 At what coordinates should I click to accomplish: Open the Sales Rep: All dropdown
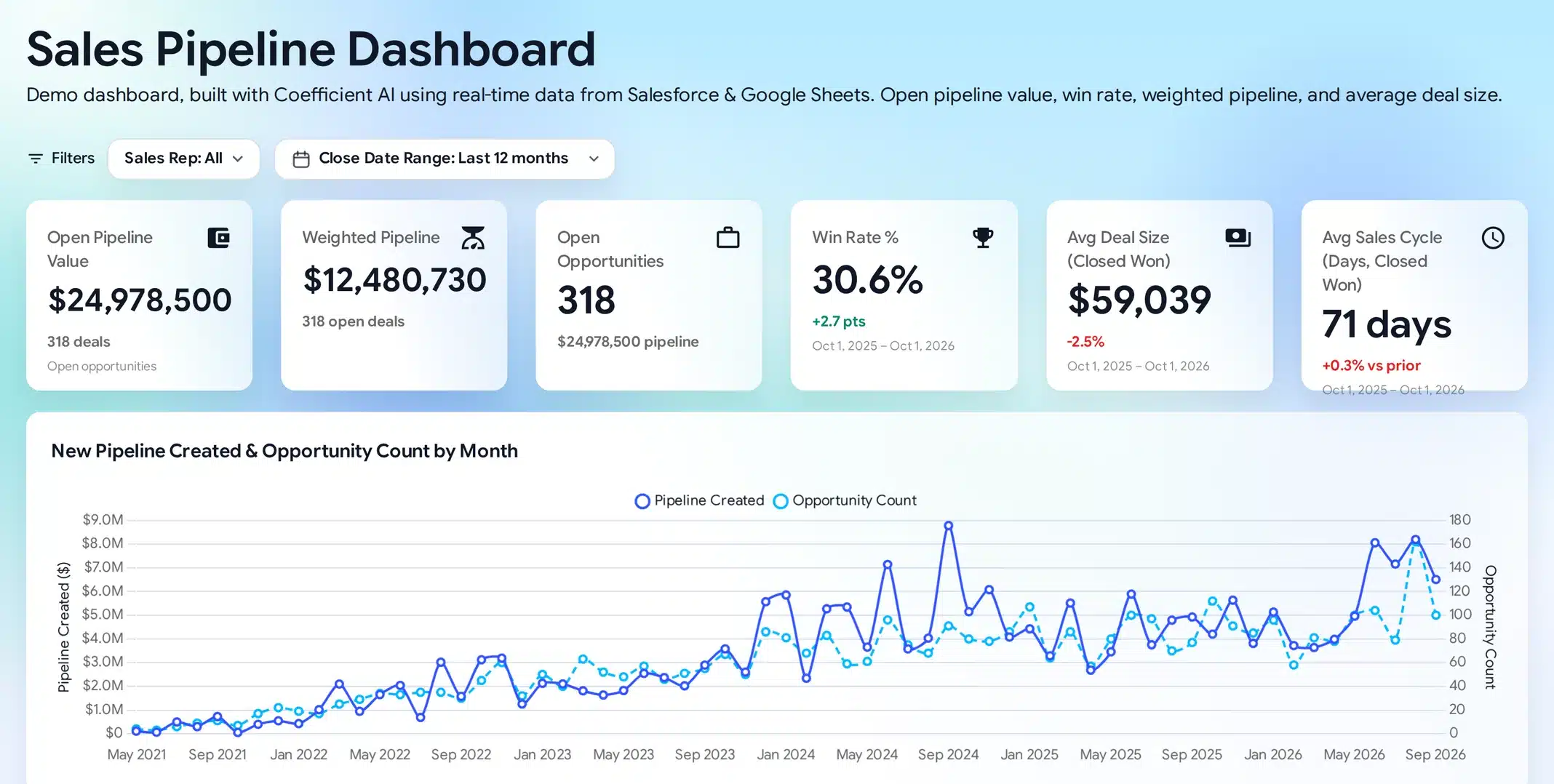pyautogui.click(x=183, y=159)
